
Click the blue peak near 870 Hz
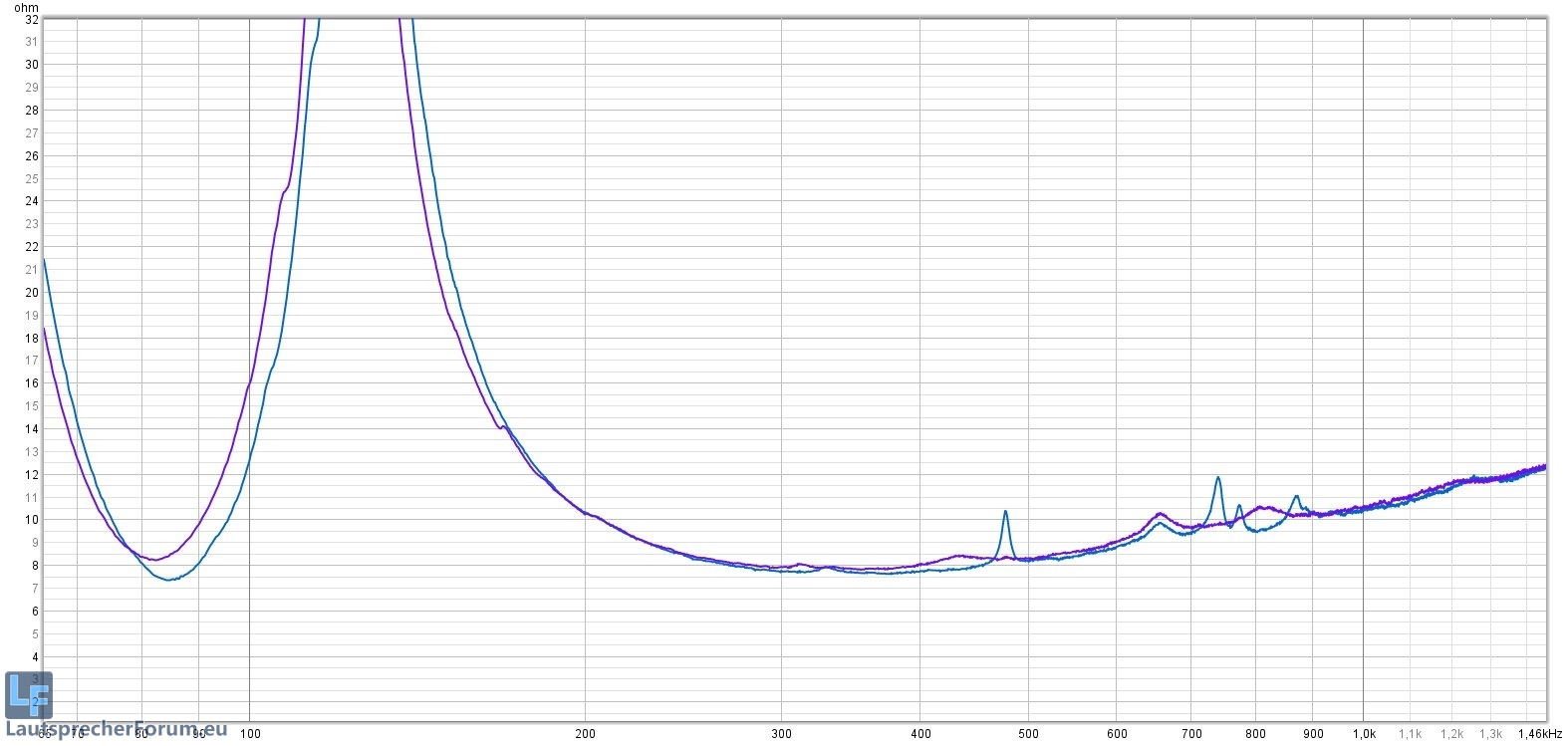coord(1296,496)
